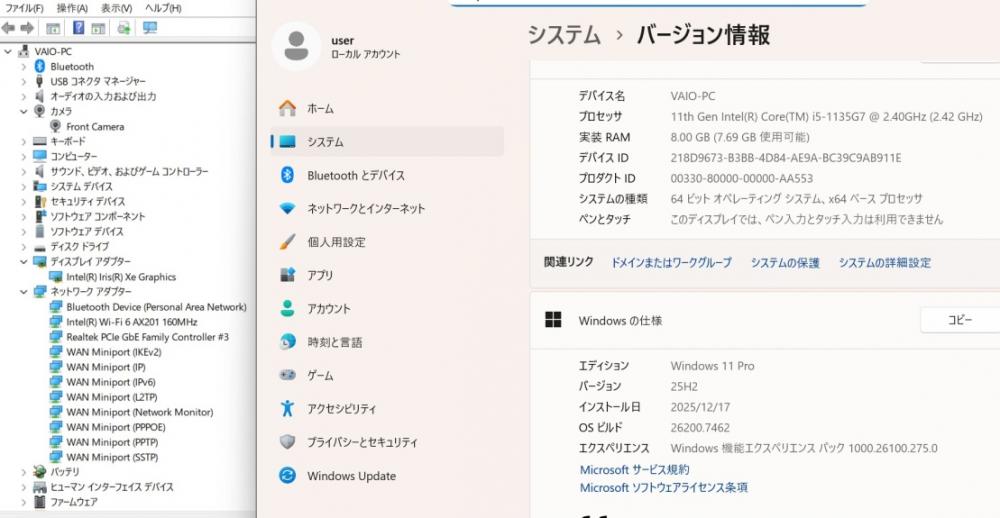The image size is (1000, 518).
Task: Collapse the ディスプレイ アダプター category
Action: point(24,262)
